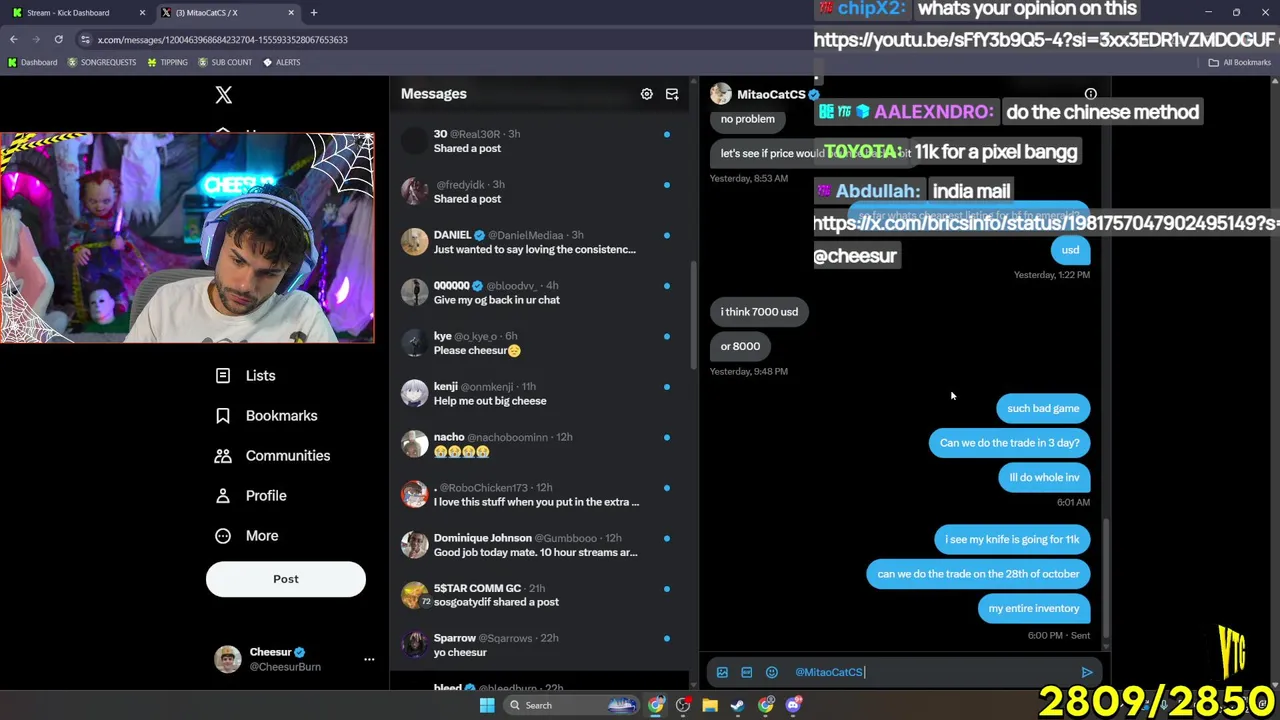Image resolution: width=1280 pixels, height=720 pixels.
Task: Open the X logo home icon
Action: point(224,95)
